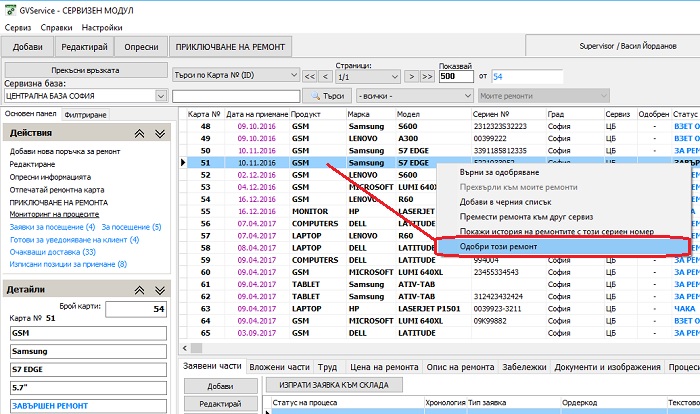Open the Справки menu
The width and height of the screenshot is (700, 414).
(x=56, y=28)
